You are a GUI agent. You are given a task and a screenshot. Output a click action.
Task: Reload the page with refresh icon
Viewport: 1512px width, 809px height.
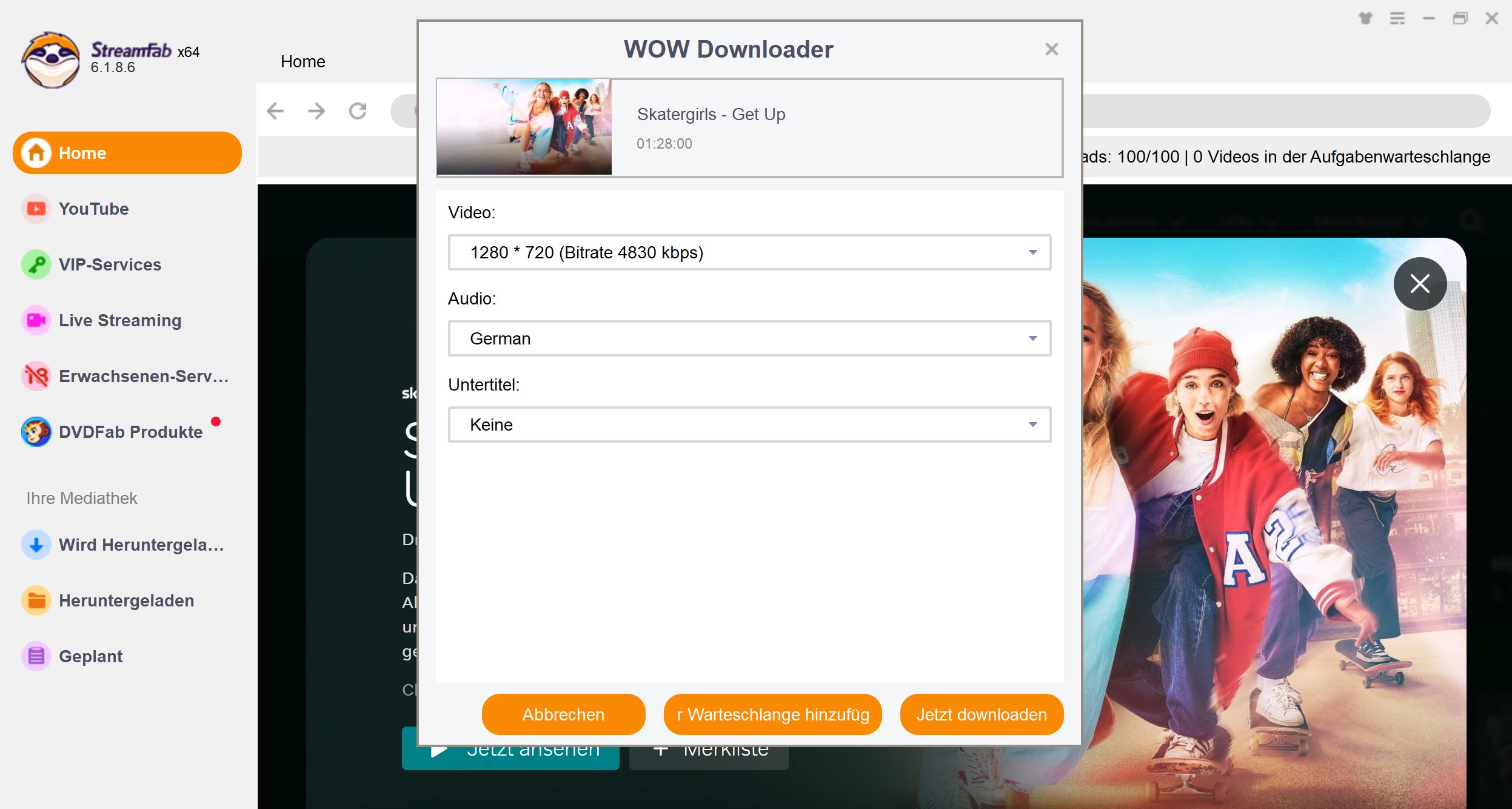(x=358, y=111)
